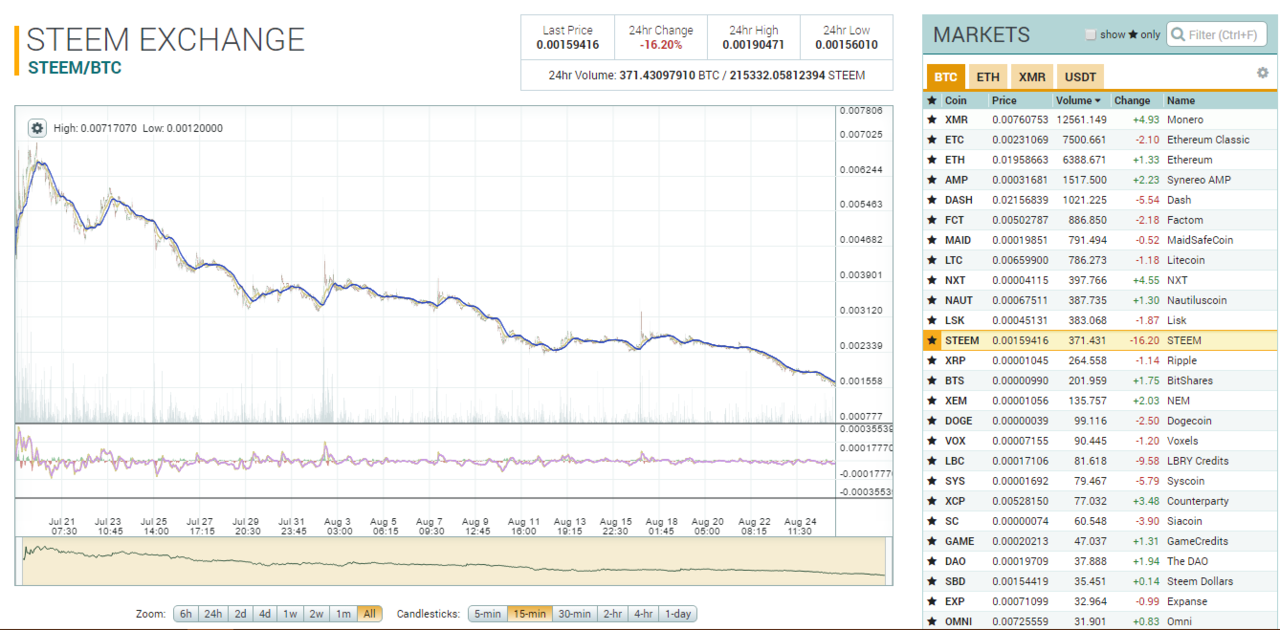Enable the show starred only checkbox
1280x630 pixels.
[x=1091, y=35]
